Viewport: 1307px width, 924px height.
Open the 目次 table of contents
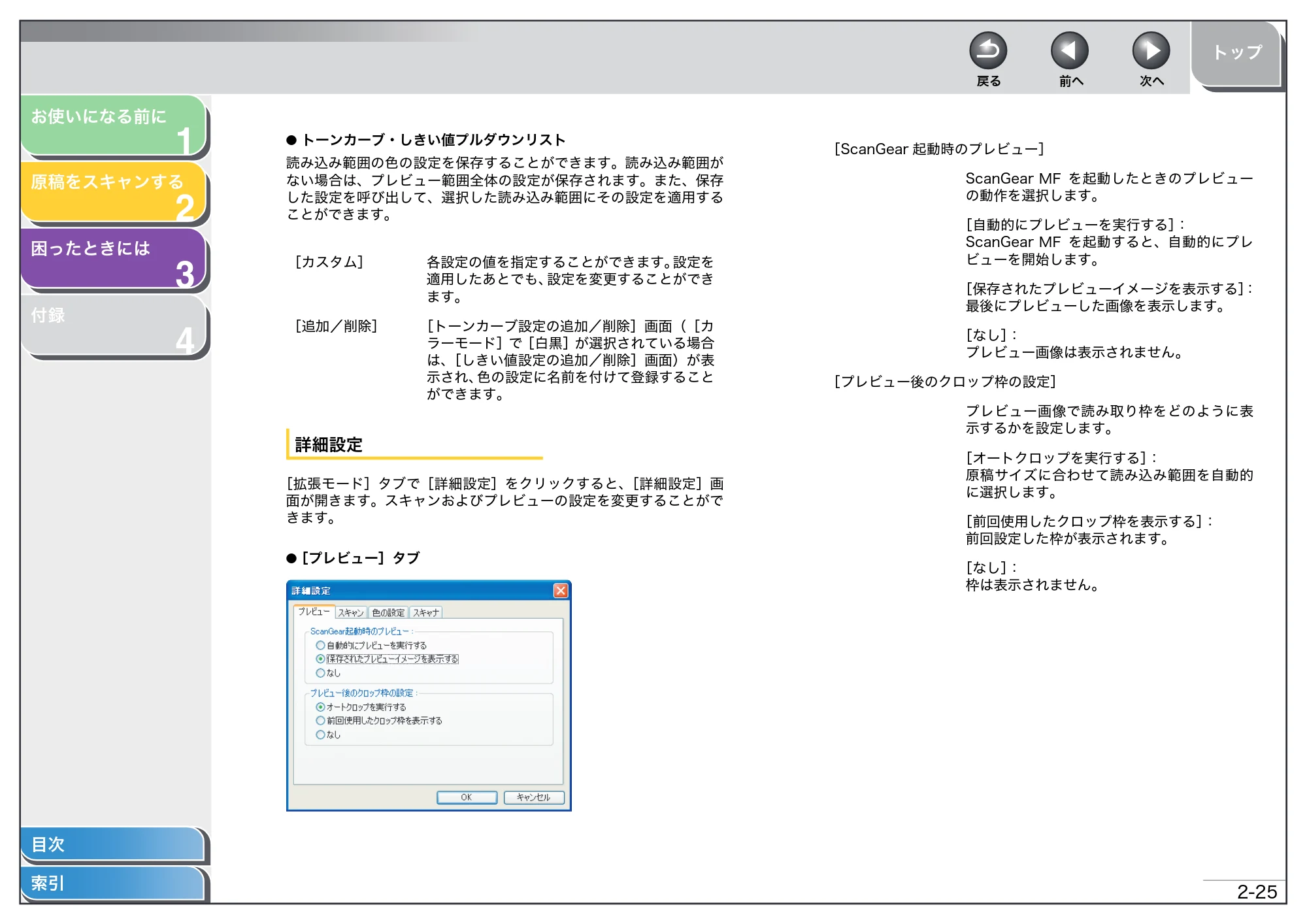click(x=112, y=844)
